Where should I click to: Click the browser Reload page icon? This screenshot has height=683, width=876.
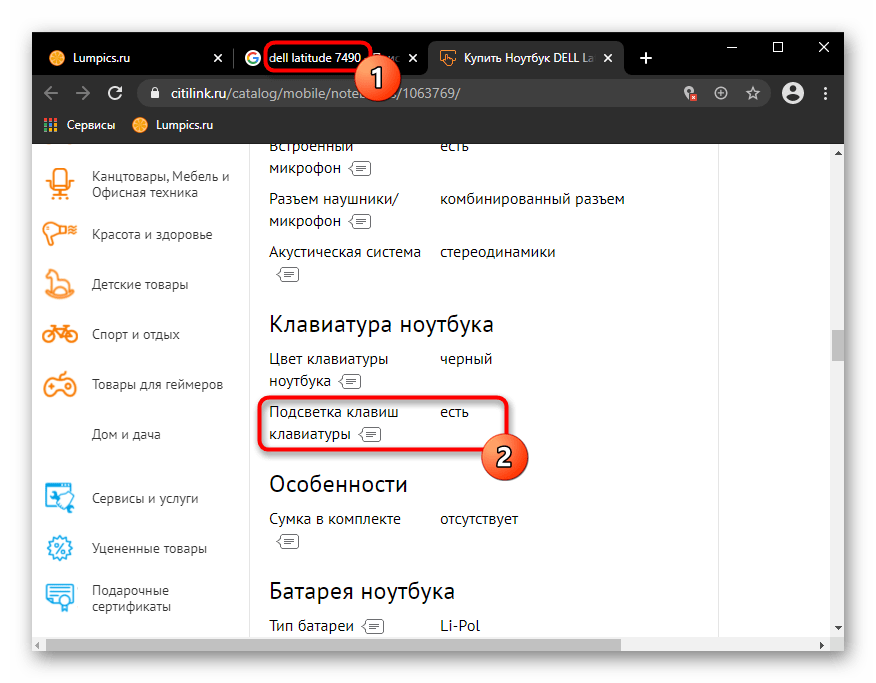click(x=115, y=93)
